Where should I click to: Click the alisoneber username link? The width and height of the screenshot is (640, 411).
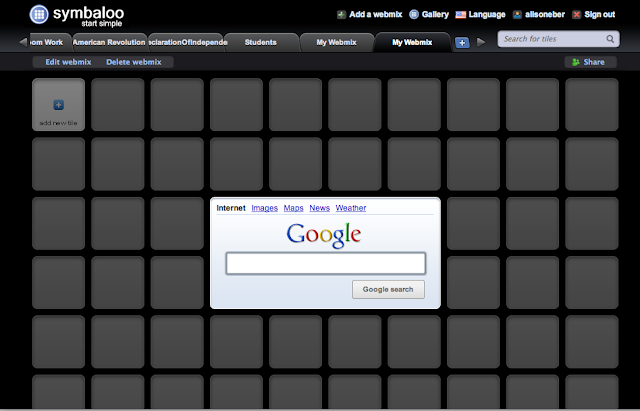545,15
